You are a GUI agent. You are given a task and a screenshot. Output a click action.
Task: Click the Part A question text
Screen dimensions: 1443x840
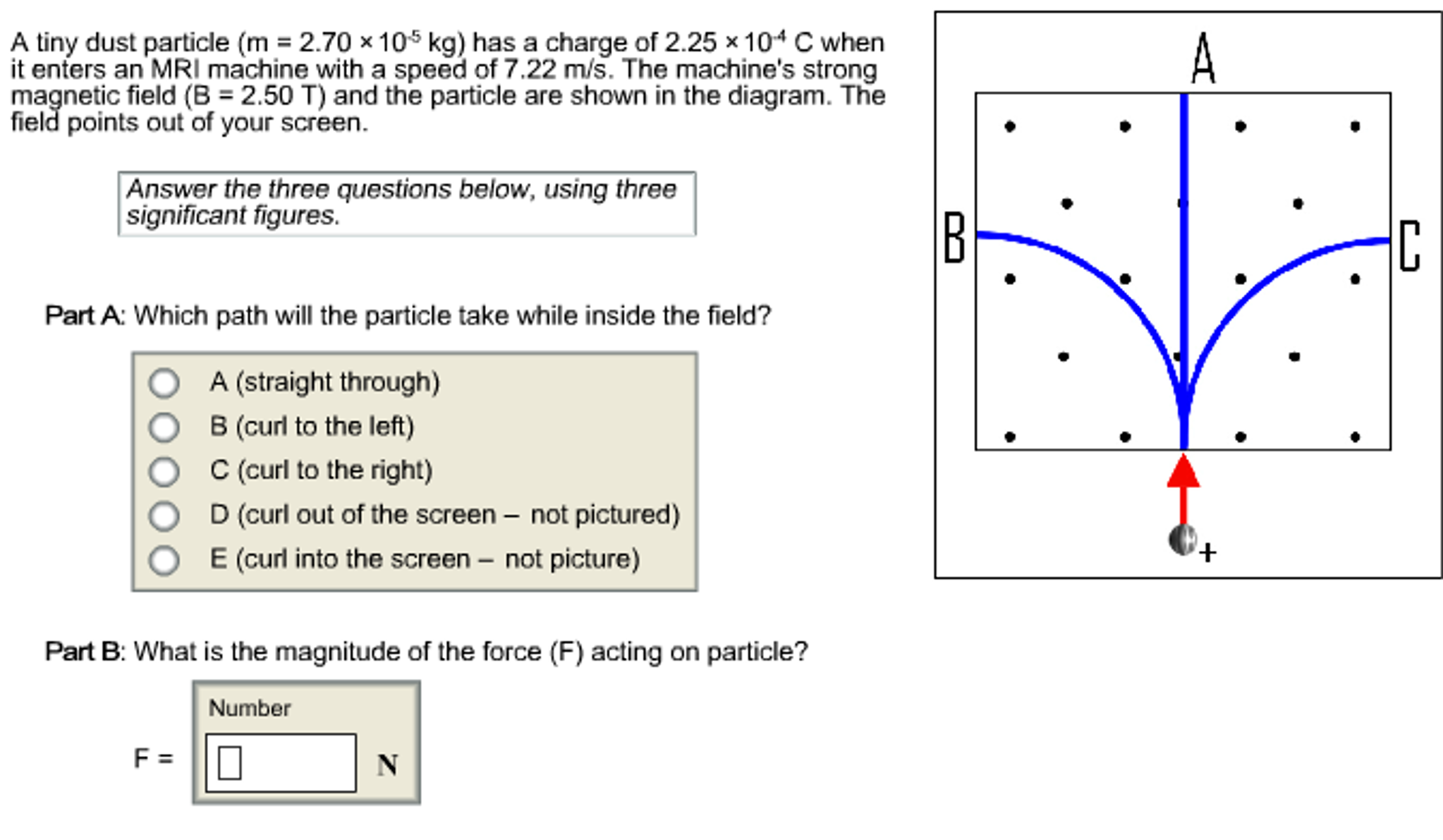[408, 315]
